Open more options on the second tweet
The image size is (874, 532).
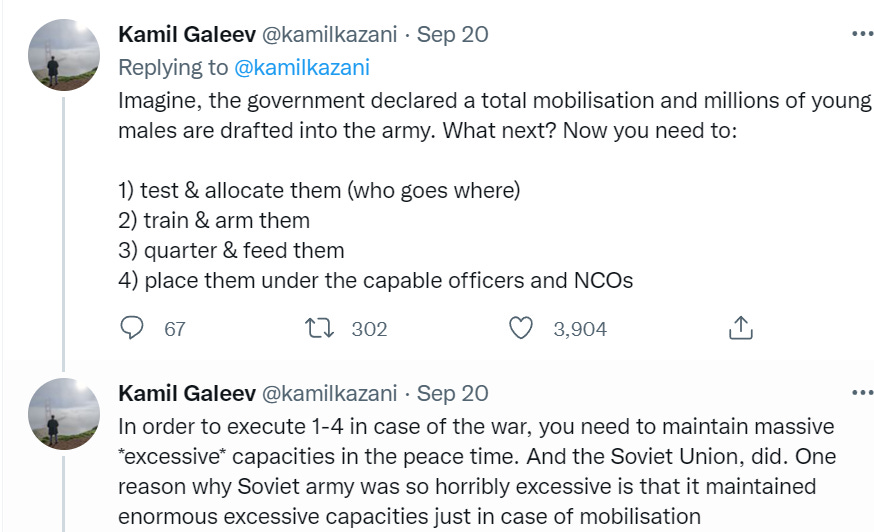click(x=862, y=393)
